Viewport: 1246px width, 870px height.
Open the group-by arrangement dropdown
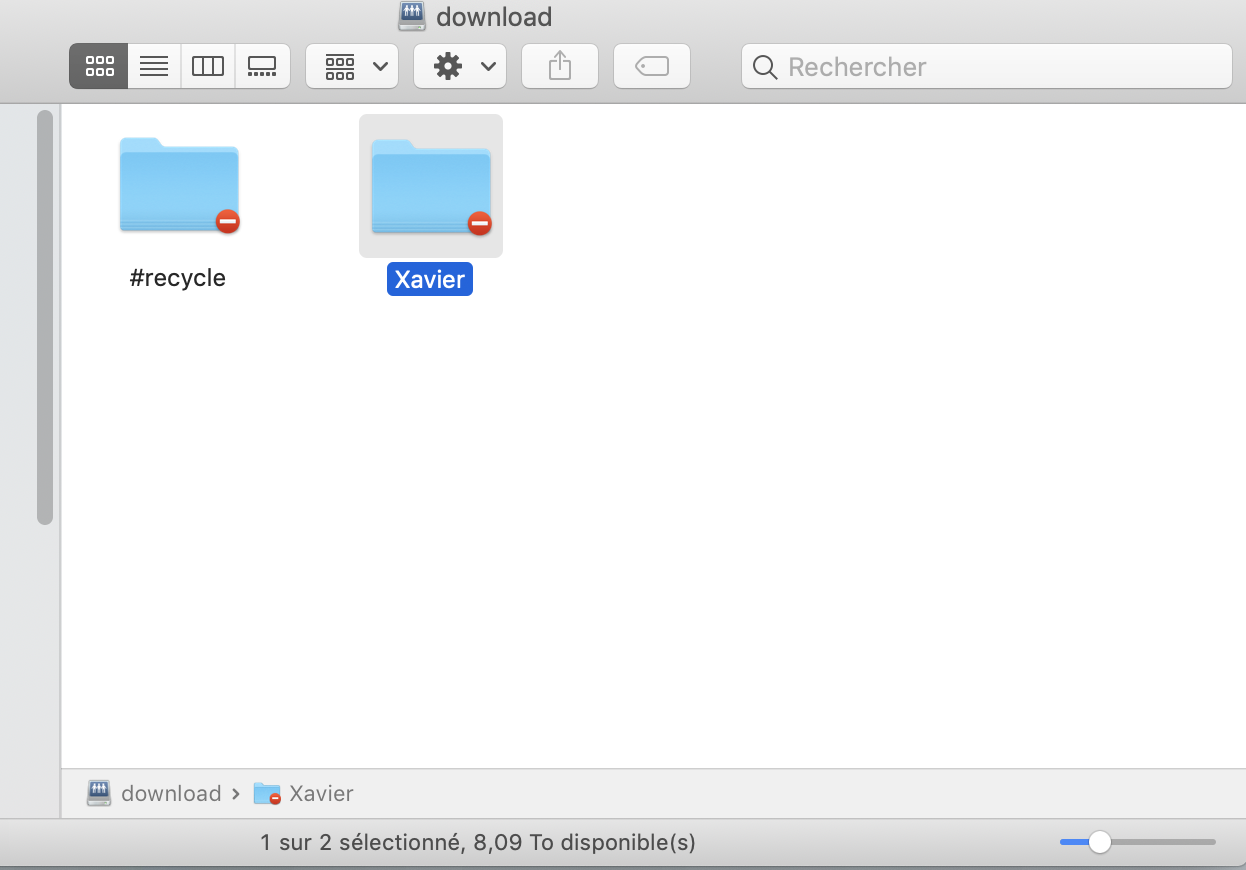click(352, 66)
